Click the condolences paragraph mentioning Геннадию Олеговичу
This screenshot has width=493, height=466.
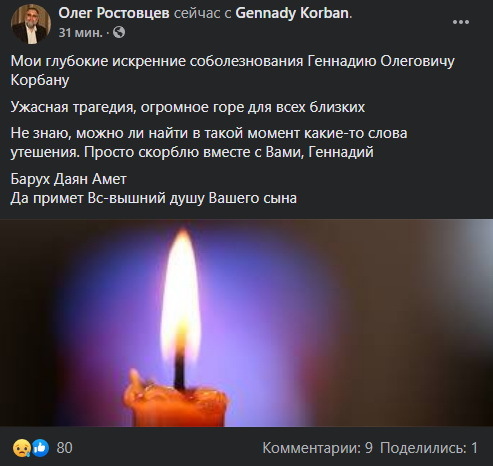(233, 71)
